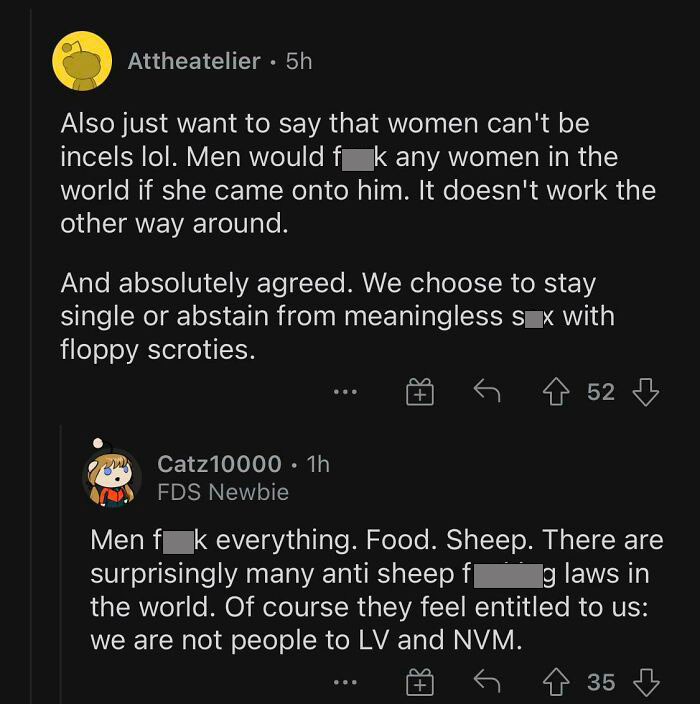Screen dimensions: 700x704
Task: Open Catz10000's username link
Action: [x=219, y=464]
